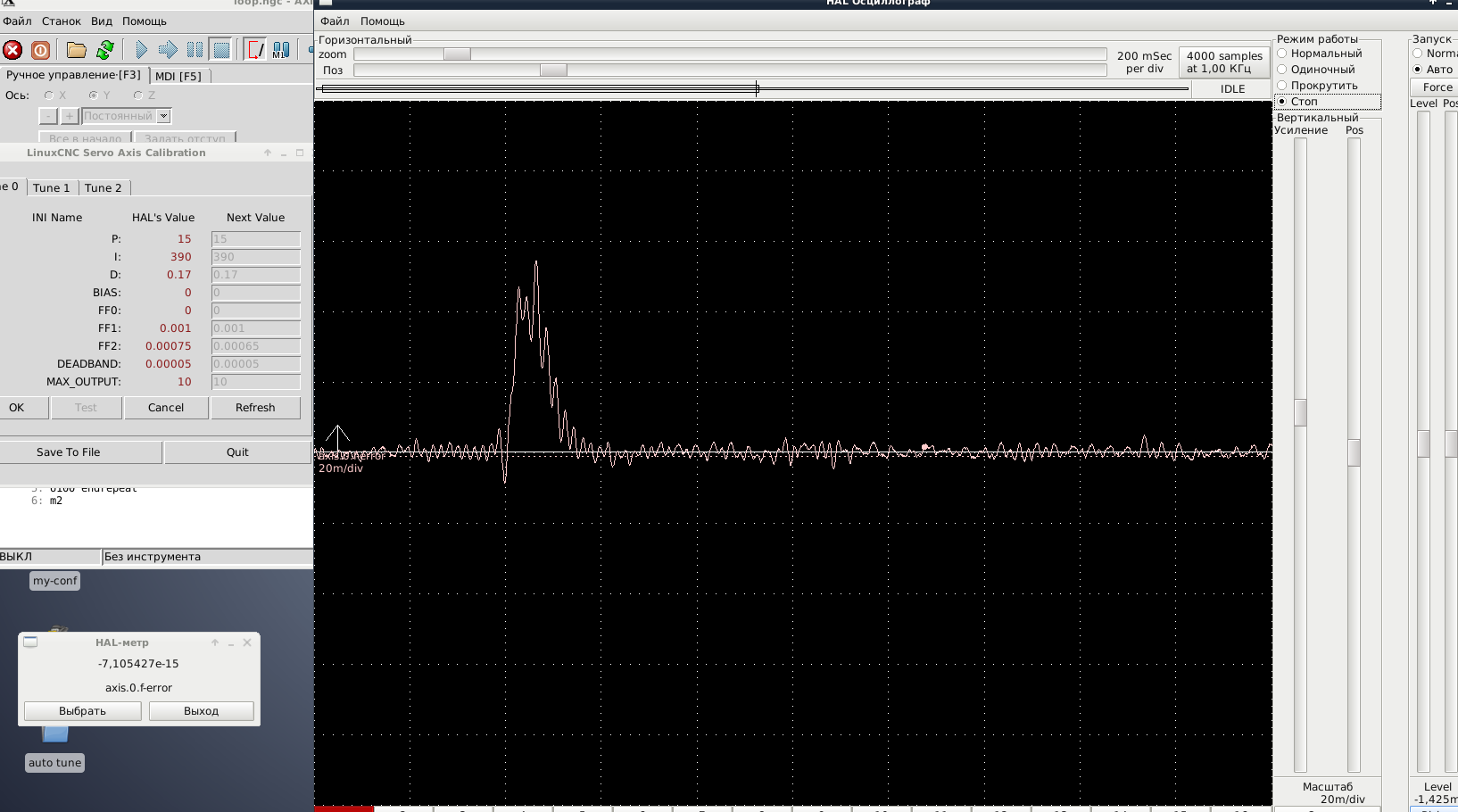
Task: Toggle optional stop M1 icon
Action: pyautogui.click(x=281, y=50)
